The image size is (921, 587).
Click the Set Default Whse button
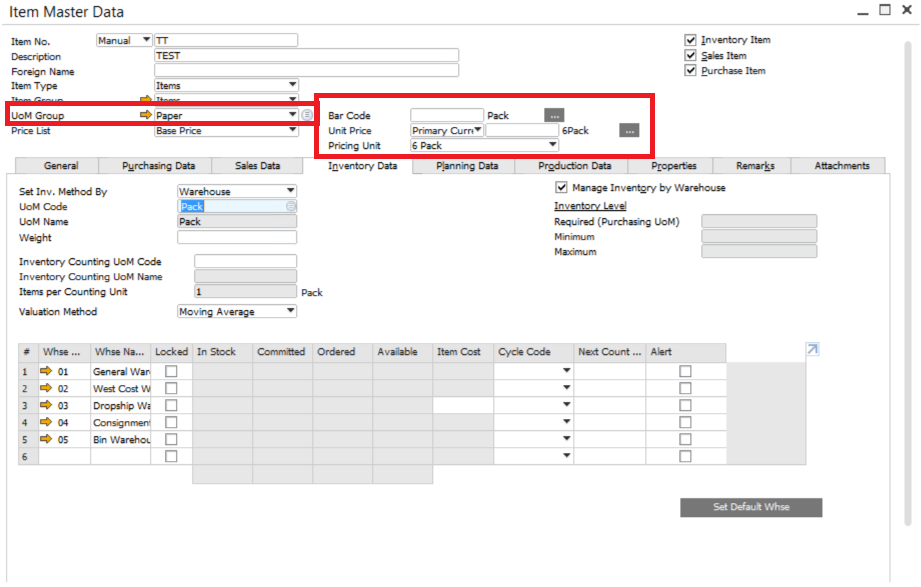click(751, 508)
